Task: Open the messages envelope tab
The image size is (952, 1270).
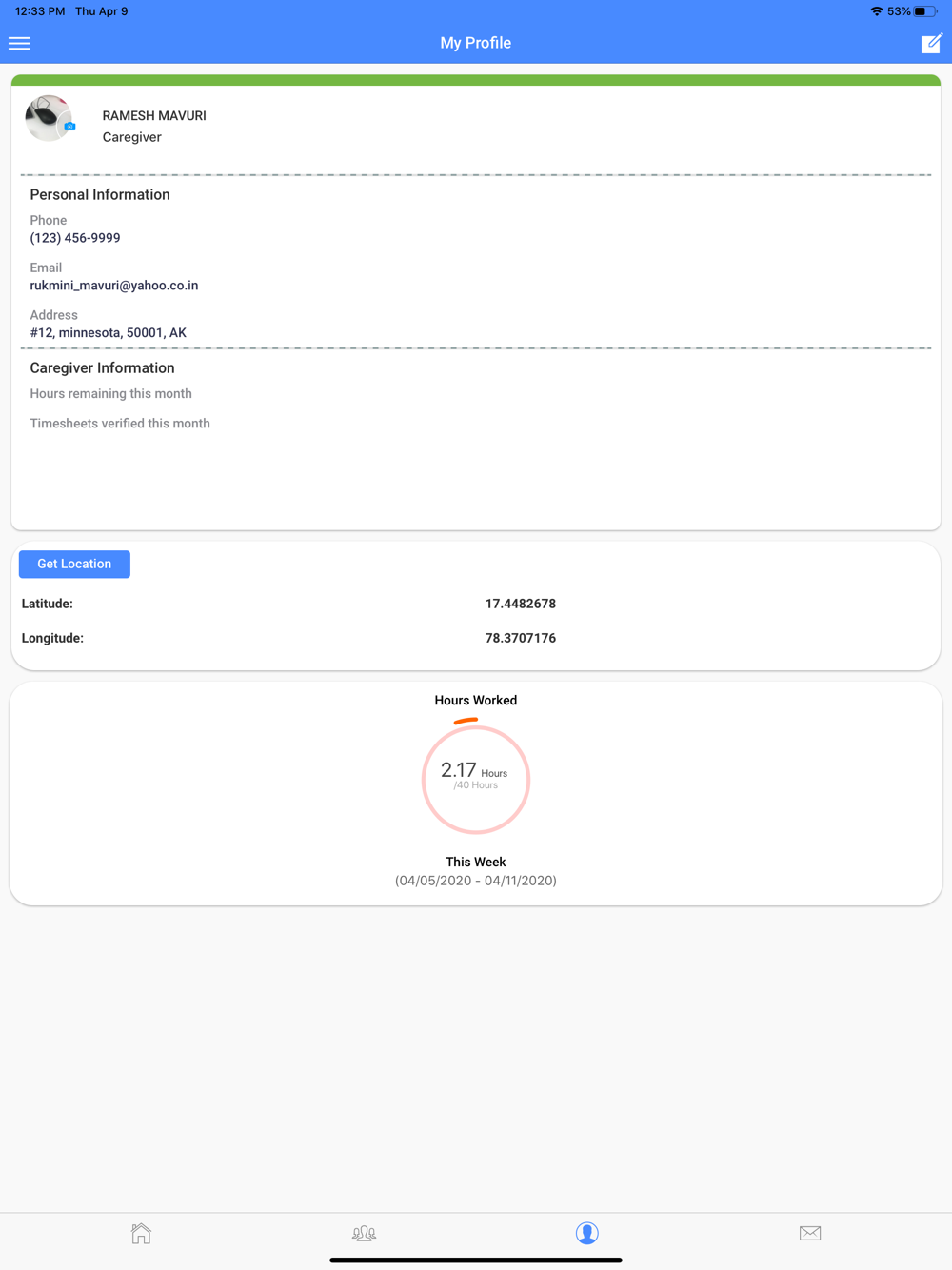Action: coord(810,1233)
